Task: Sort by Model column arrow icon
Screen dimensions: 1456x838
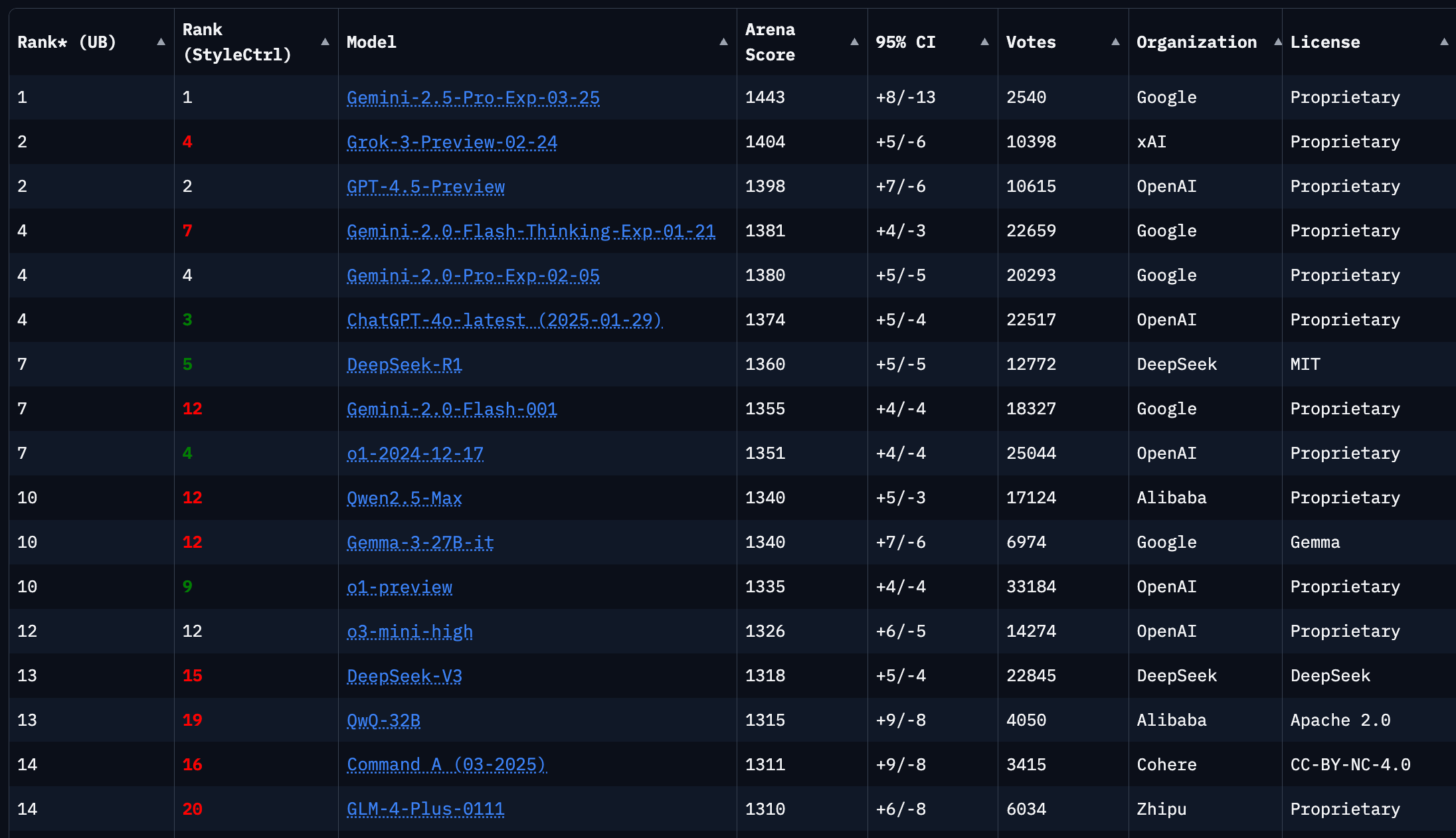Action: point(723,42)
